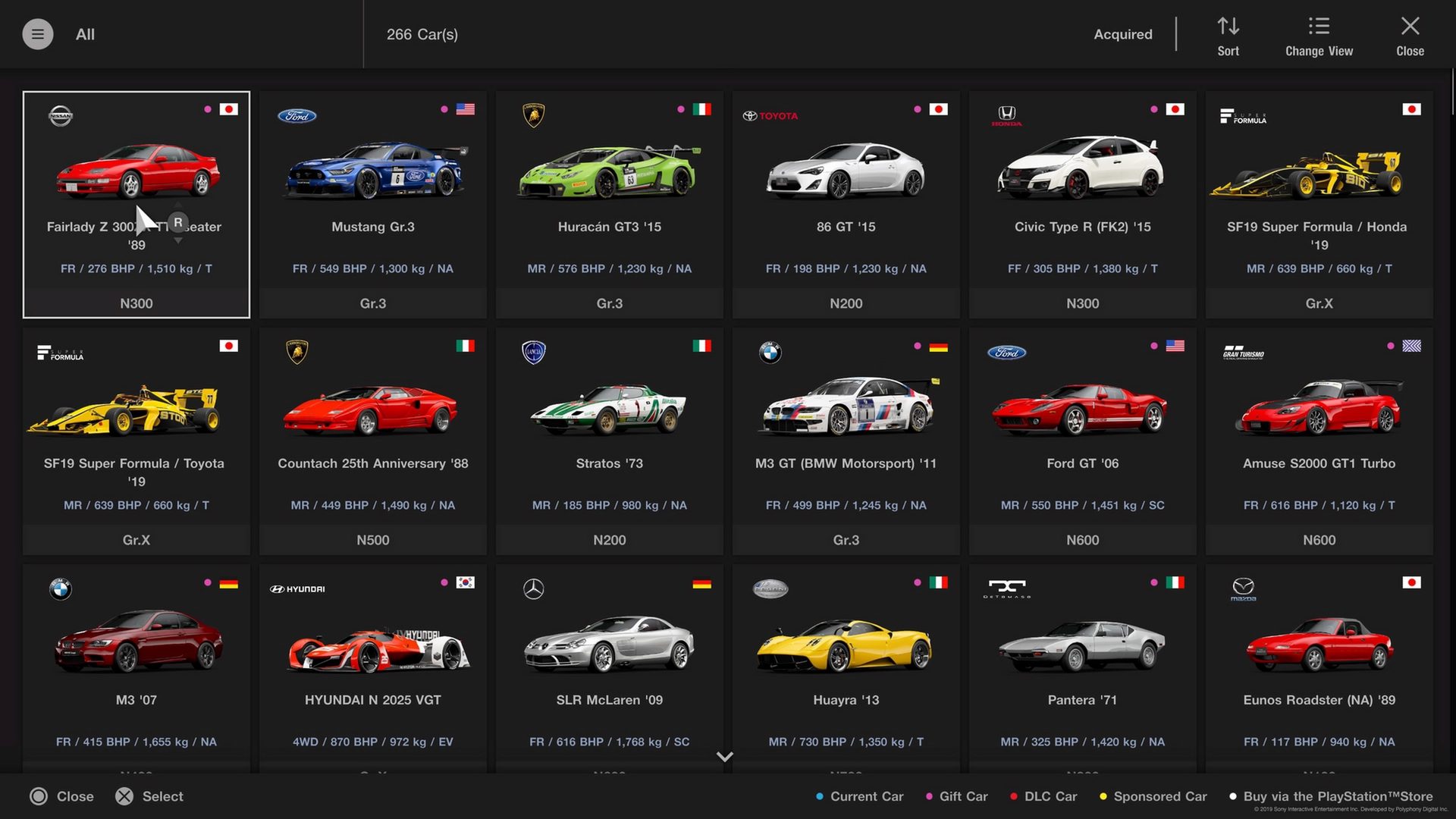Click the N500 class label under Countach
The image size is (1456, 819).
[373, 540]
